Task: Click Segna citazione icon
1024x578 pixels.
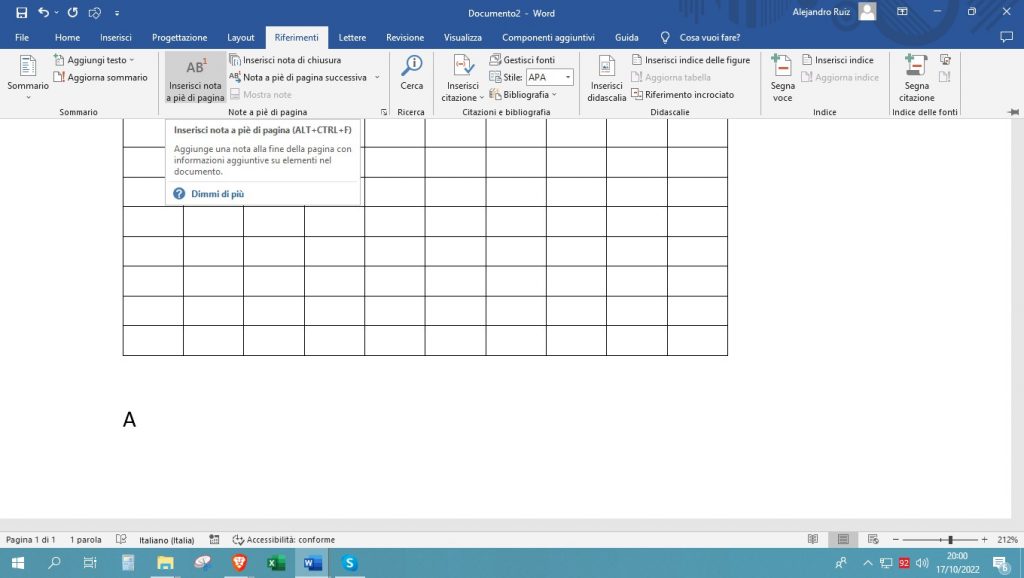Action: coord(915,68)
